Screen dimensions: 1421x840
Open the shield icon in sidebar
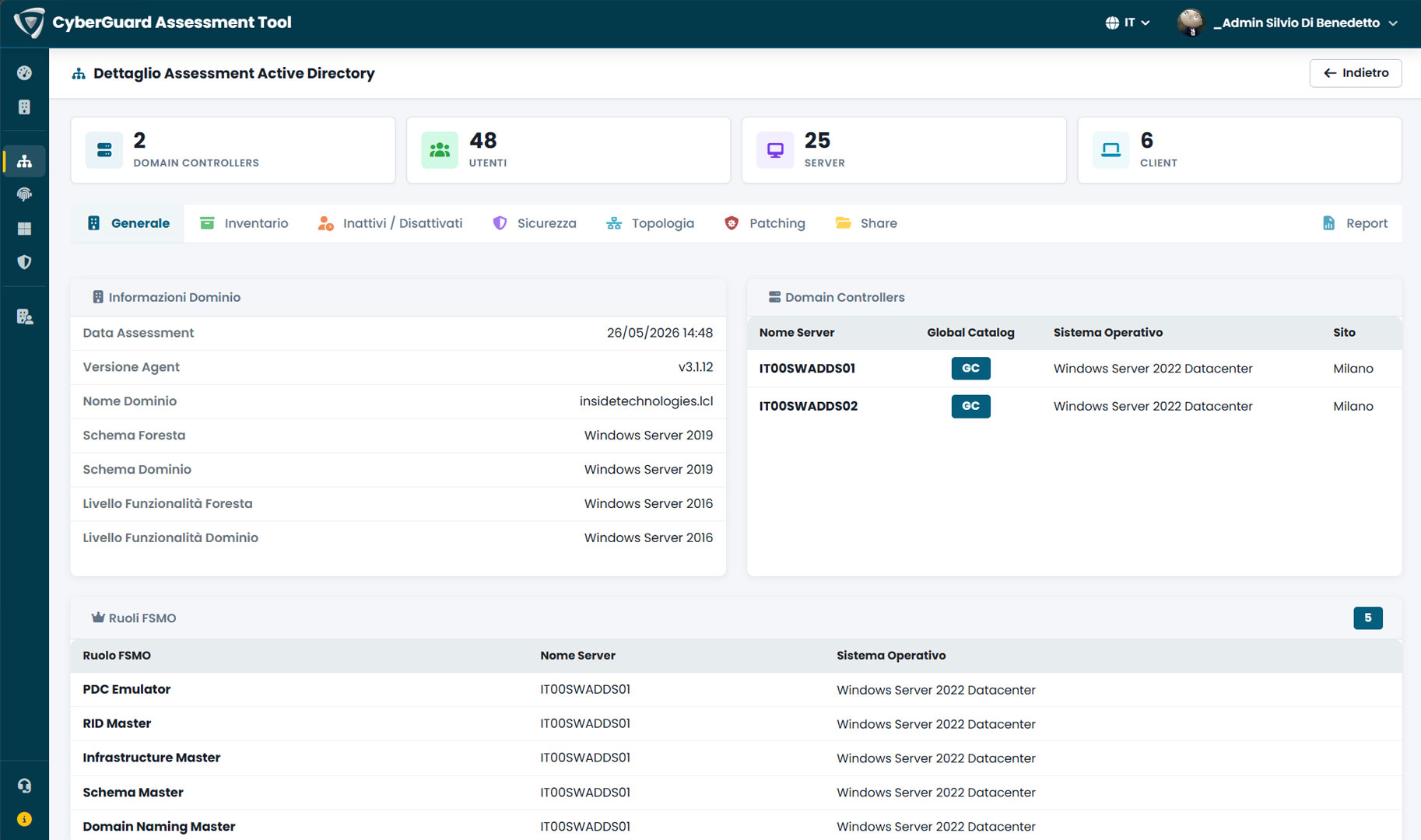(x=24, y=262)
